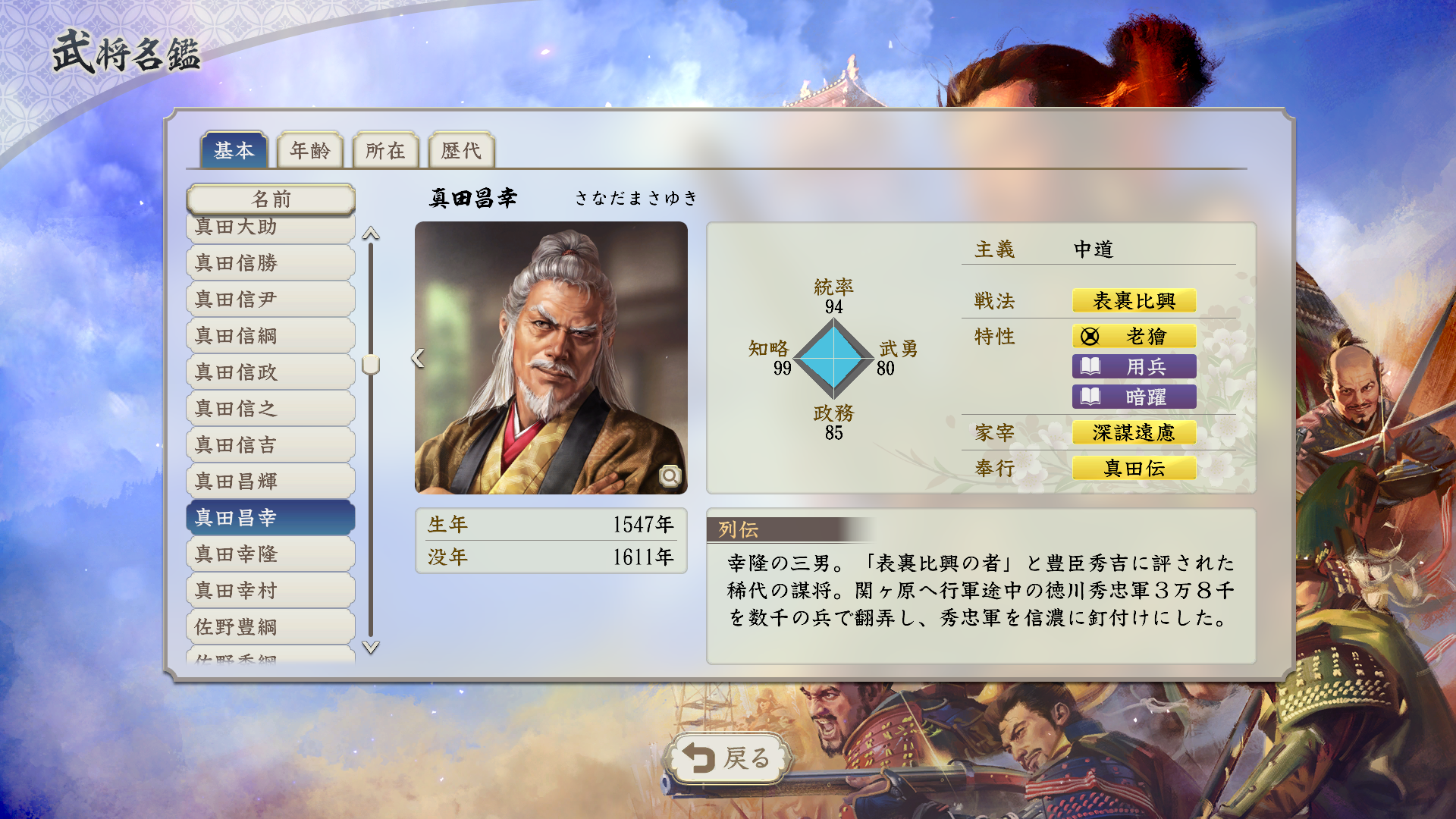
Task: Click the crossed-spears icon on 老獪 trait
Action: coord(1090,336)
